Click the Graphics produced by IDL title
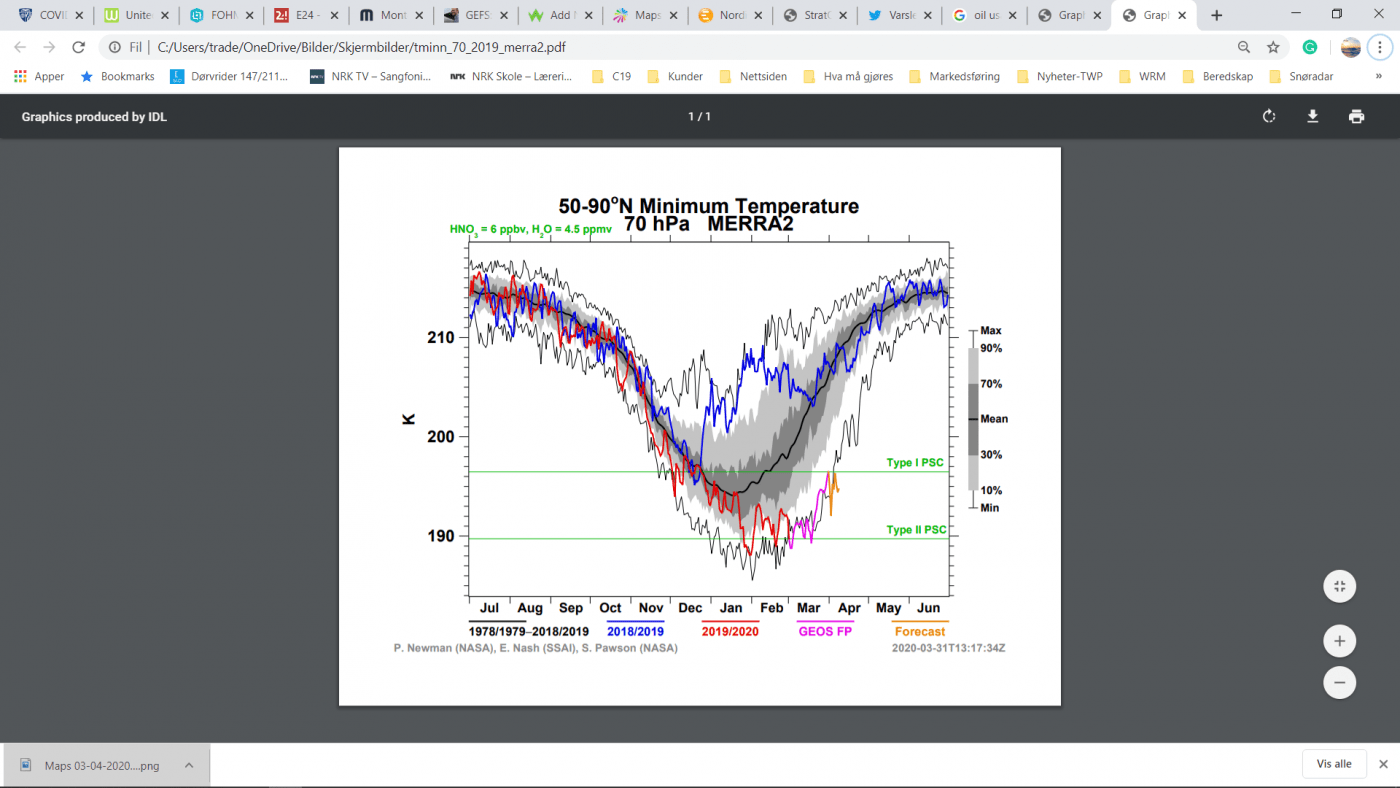 94,117
